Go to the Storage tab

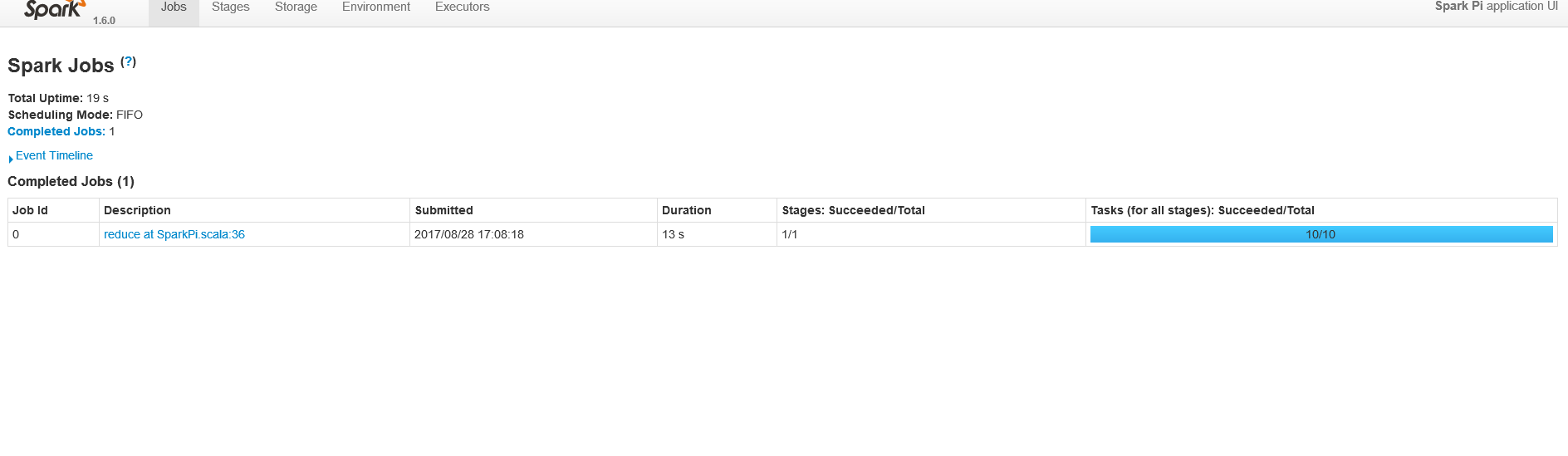click(296, 7)
